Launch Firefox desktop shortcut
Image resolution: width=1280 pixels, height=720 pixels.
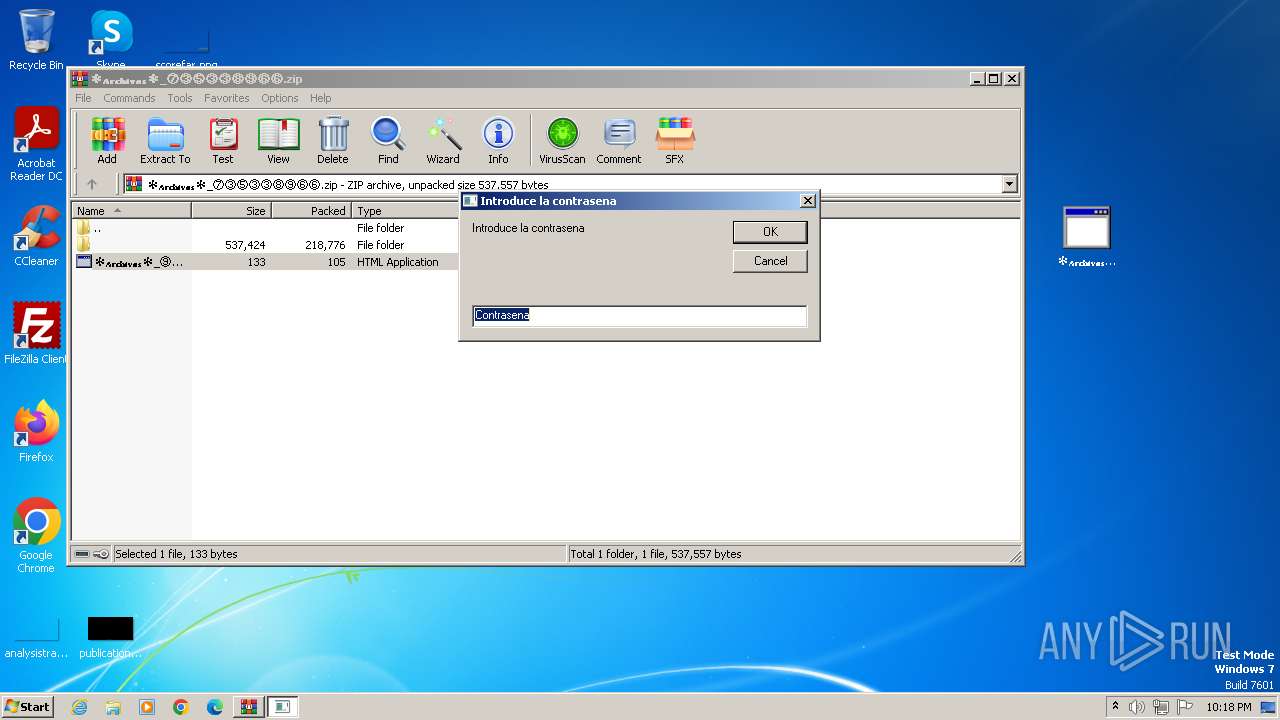[36, 431]
